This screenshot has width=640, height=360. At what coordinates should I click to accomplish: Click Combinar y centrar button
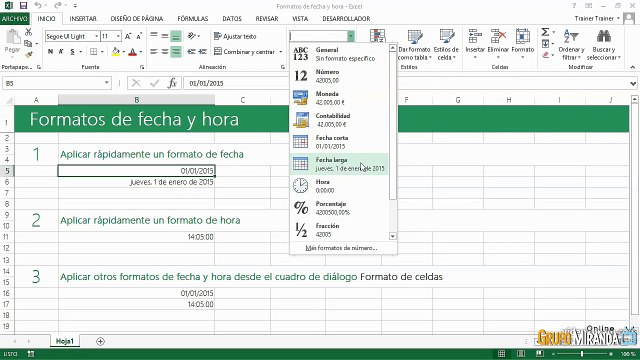pos(245,52)
